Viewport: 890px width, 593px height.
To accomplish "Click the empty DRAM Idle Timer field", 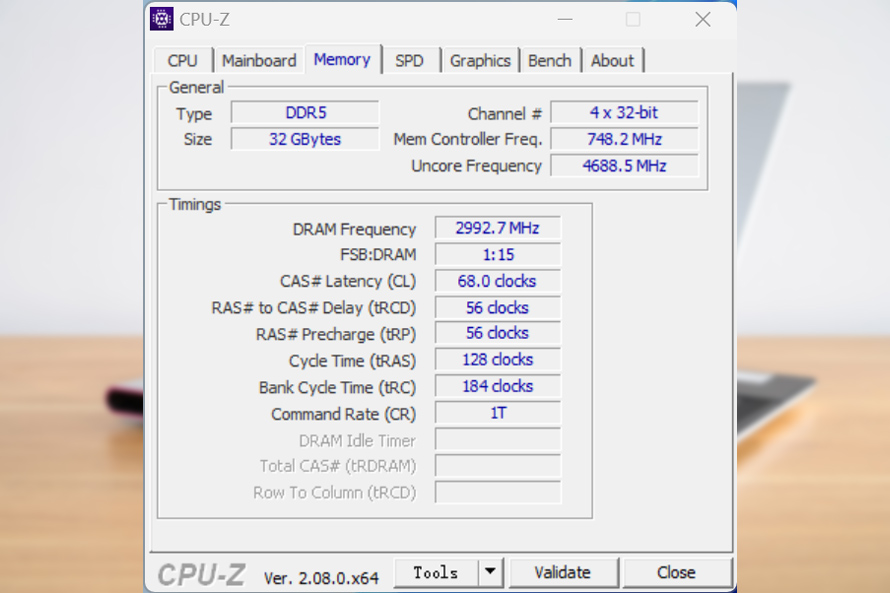I will coord(498,440).
